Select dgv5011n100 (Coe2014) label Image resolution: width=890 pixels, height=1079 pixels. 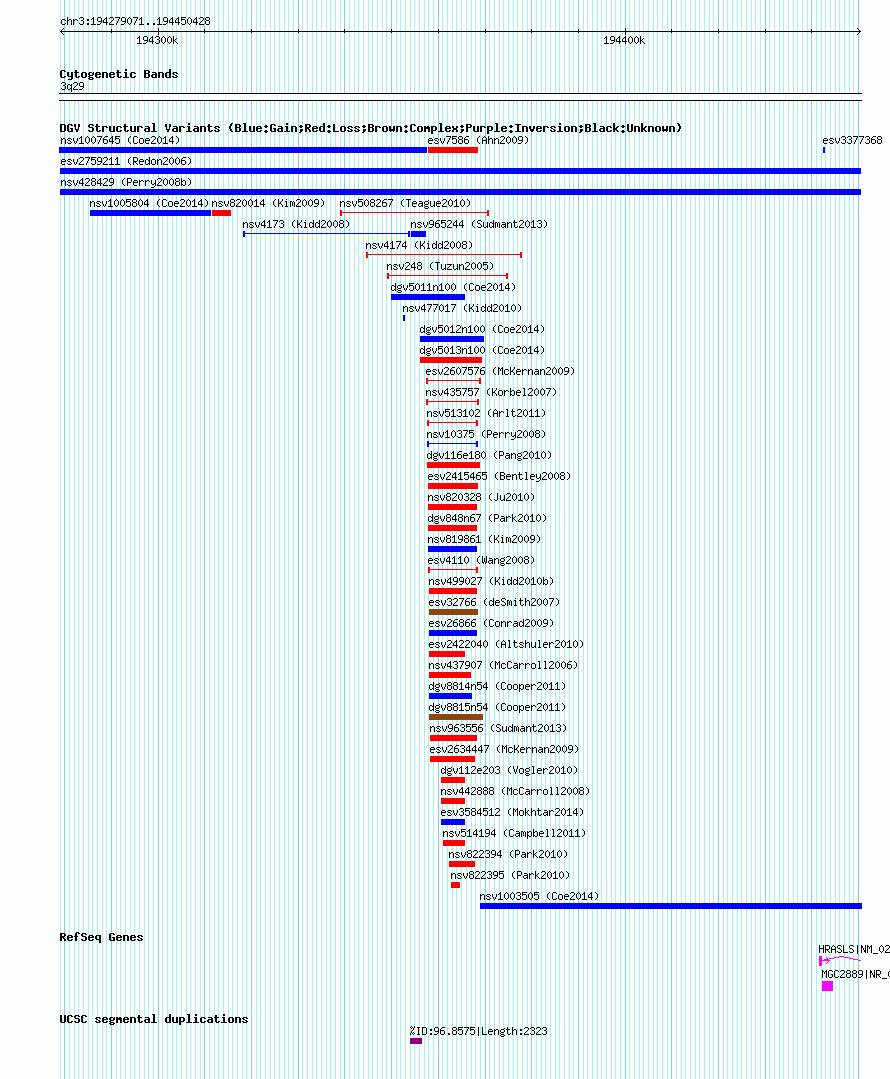(453, 288)
